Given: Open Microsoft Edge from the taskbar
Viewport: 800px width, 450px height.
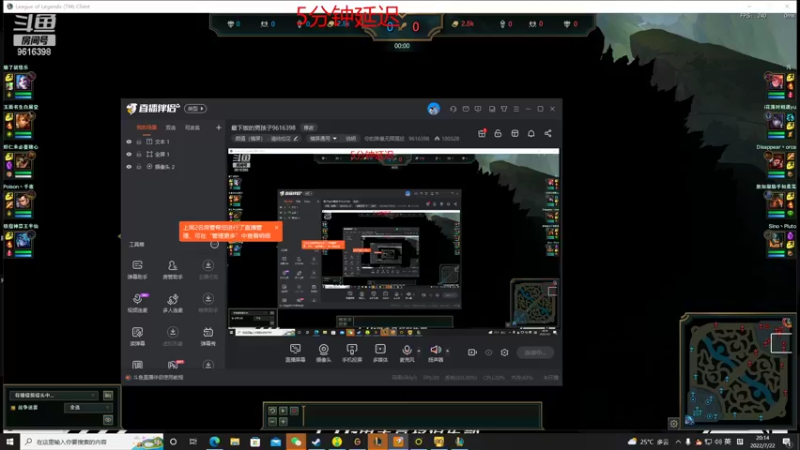Looking at the screenshot, I should (x=214, y=442).
